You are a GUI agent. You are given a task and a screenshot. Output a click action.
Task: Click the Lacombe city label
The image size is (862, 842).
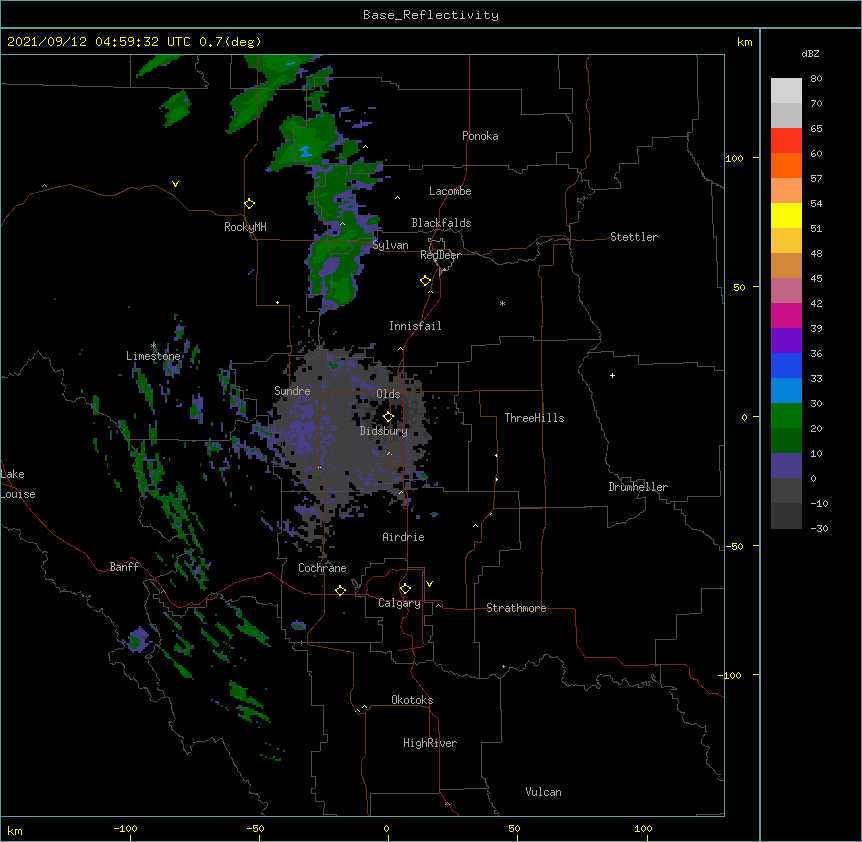(x=450, y=191)
